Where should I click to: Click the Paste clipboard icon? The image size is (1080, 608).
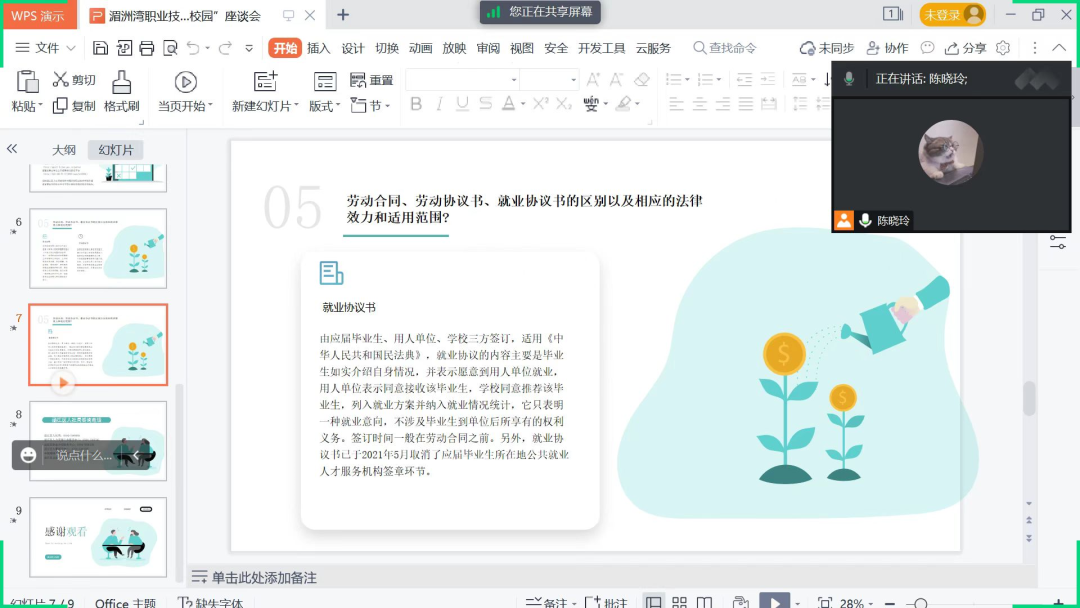click(x=27, y=82)
